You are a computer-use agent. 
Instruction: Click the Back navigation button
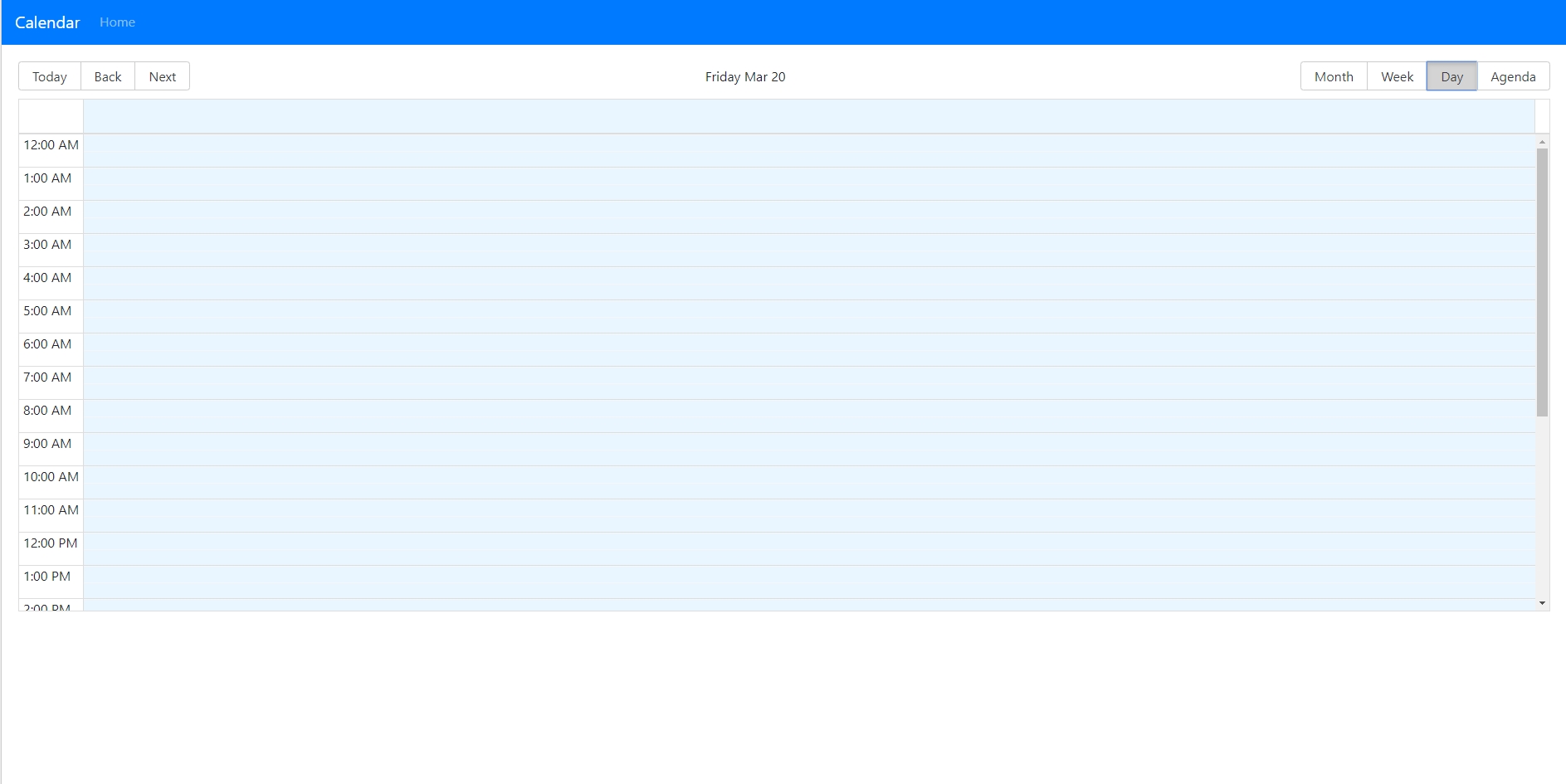pos(108,76)
